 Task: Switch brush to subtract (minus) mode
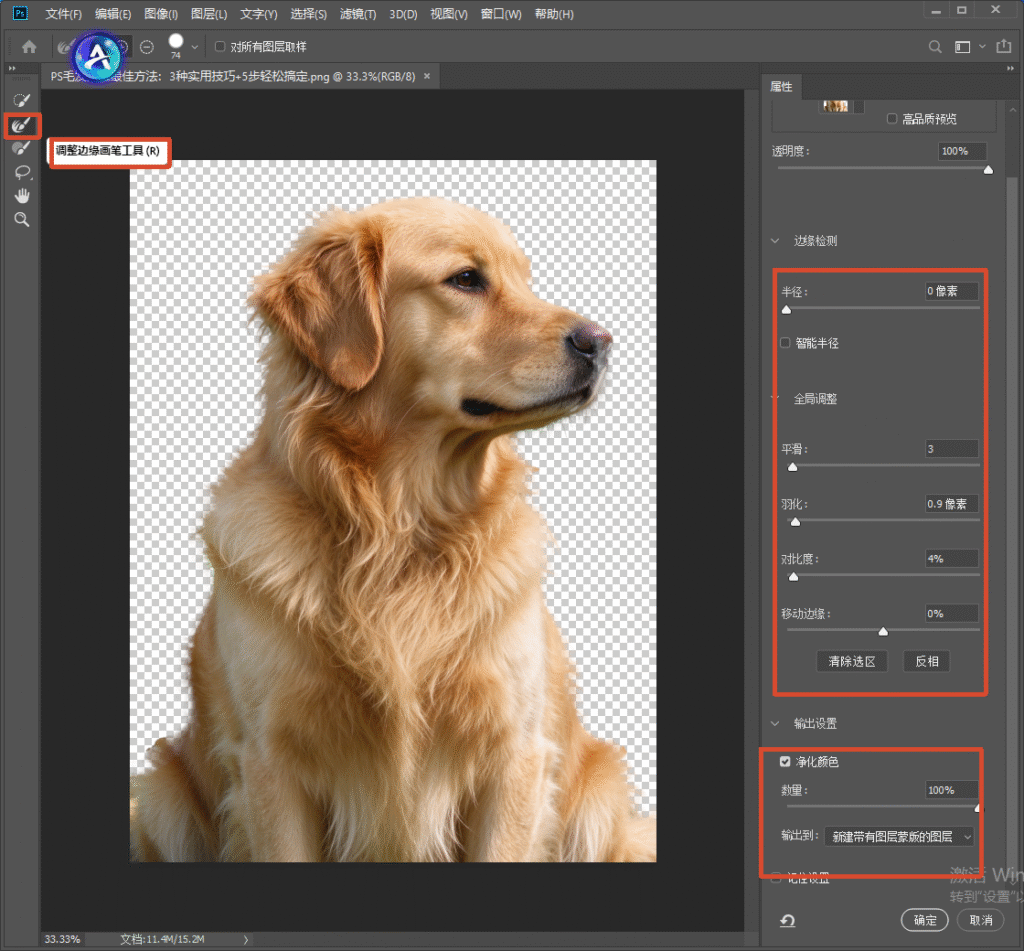click(x=147, y=47)
